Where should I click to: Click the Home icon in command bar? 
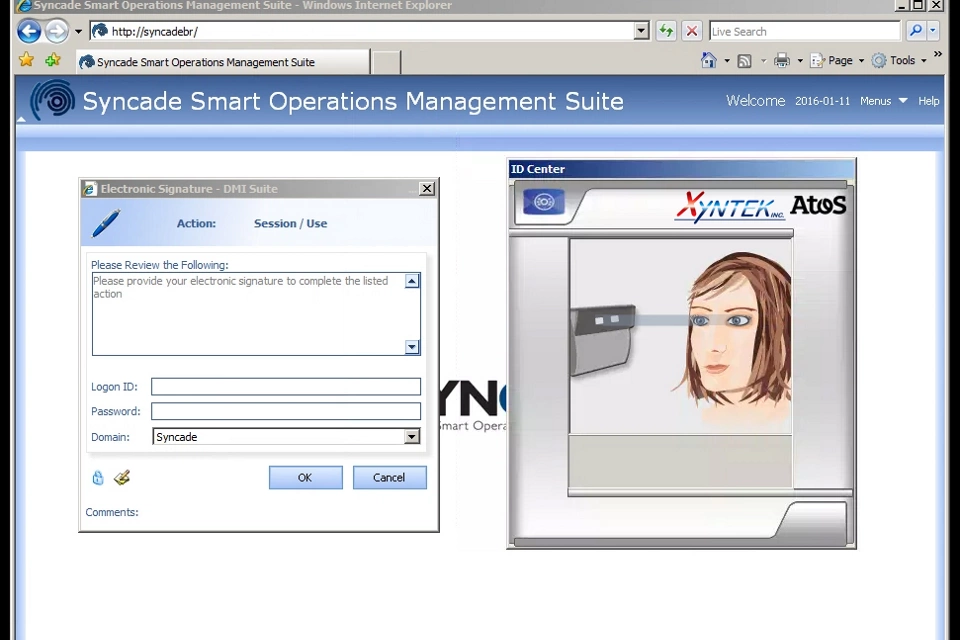[709, 61]
